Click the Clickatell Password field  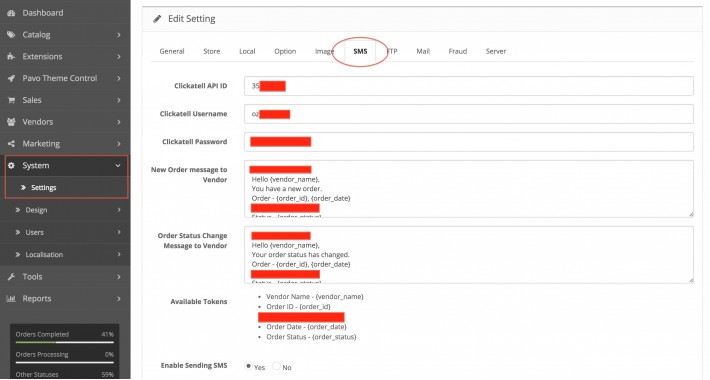coord(469,142)
